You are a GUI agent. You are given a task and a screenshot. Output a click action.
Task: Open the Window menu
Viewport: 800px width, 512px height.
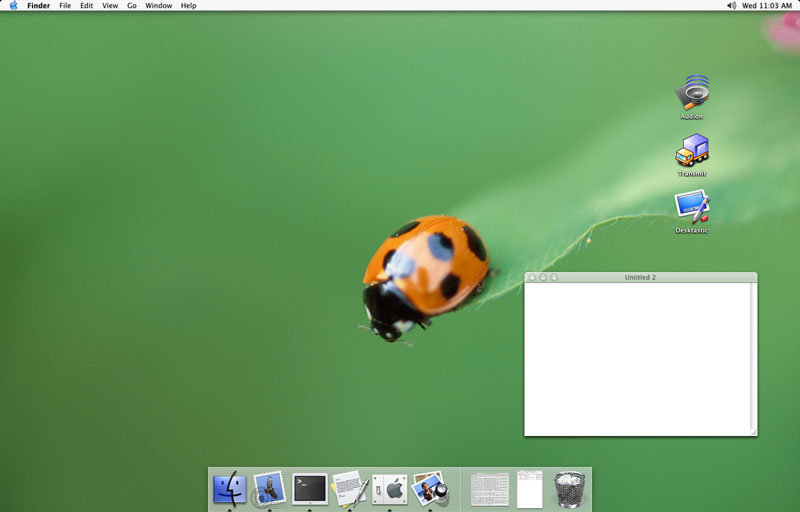tap(159, 6)
